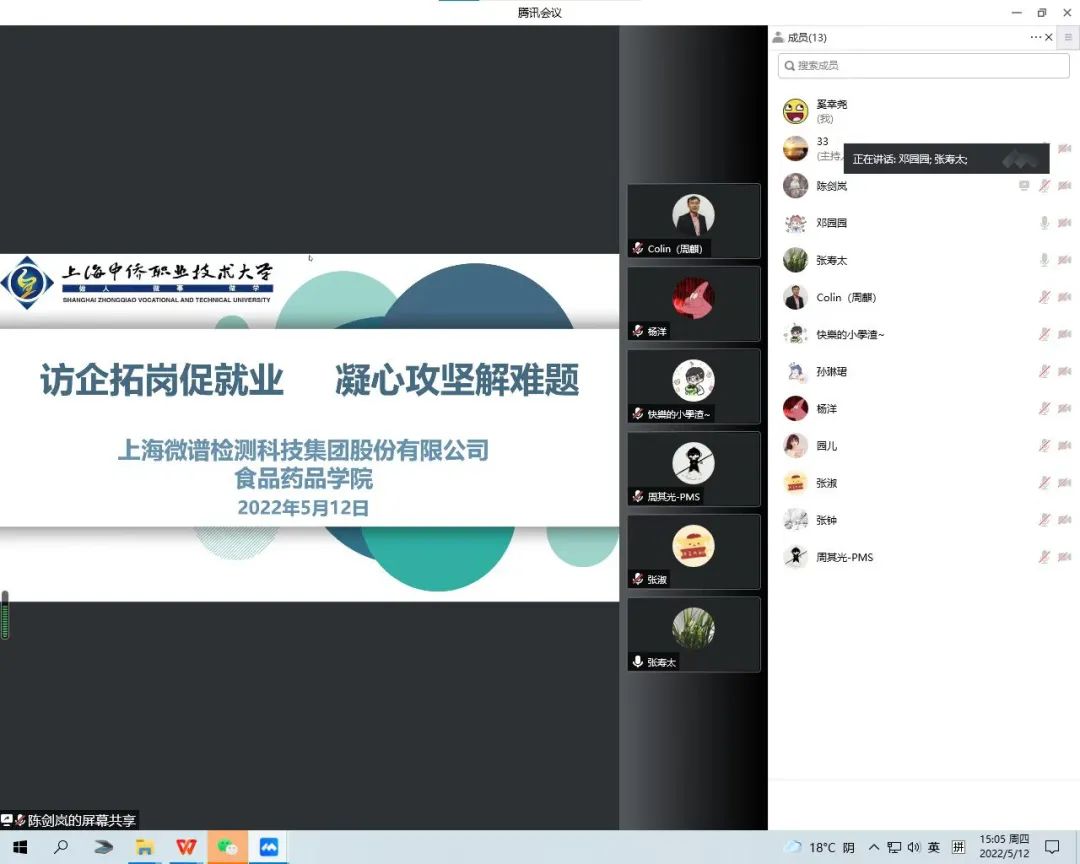The width and height of the screenshot is (1080, 864).
Task: Click the shared slide title 访企拓岗促就业
Action: tap(162, 380)
